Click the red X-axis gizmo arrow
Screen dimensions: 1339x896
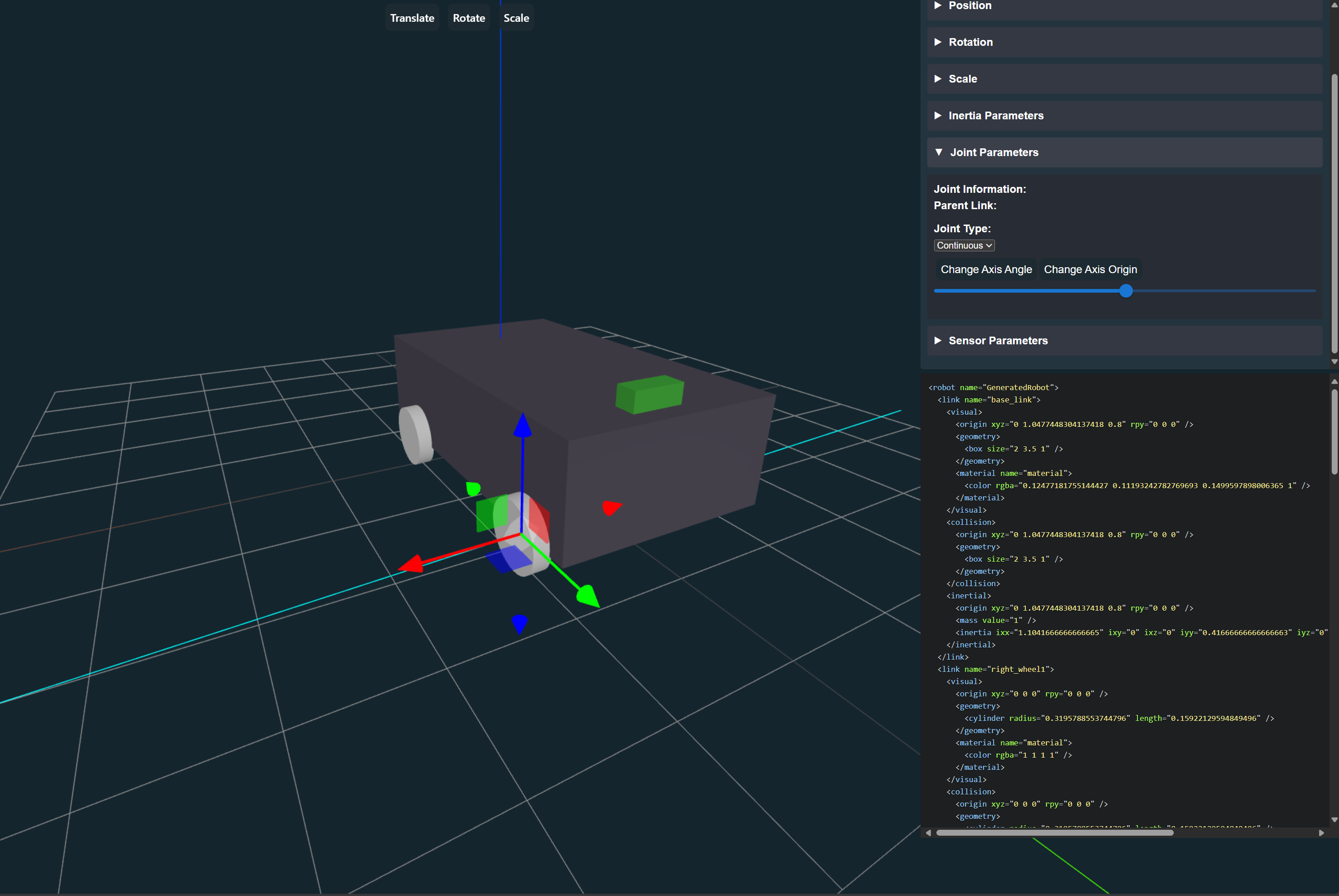(410, 564)
